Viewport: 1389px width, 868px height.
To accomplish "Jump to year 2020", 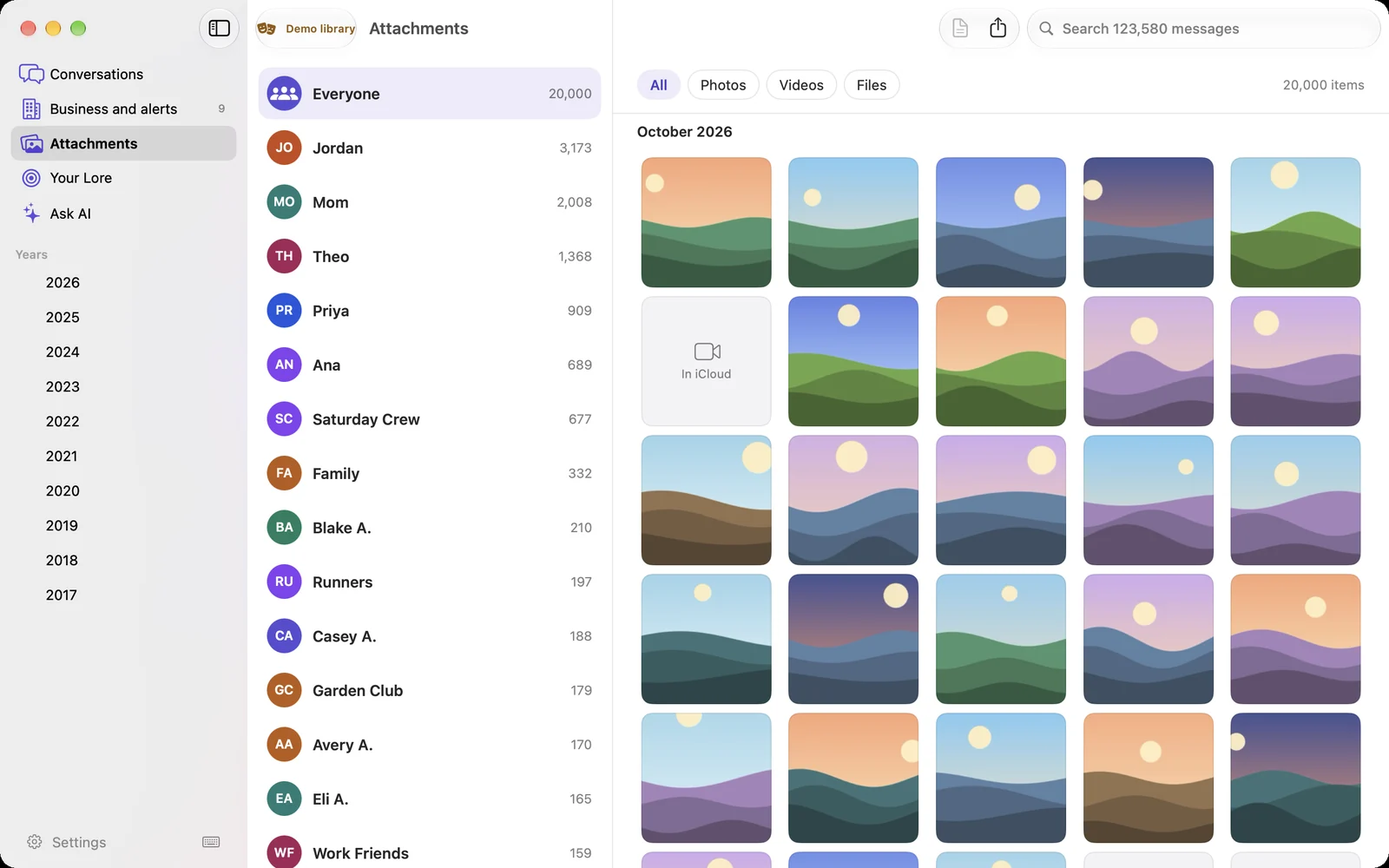I will pos(63,490).
